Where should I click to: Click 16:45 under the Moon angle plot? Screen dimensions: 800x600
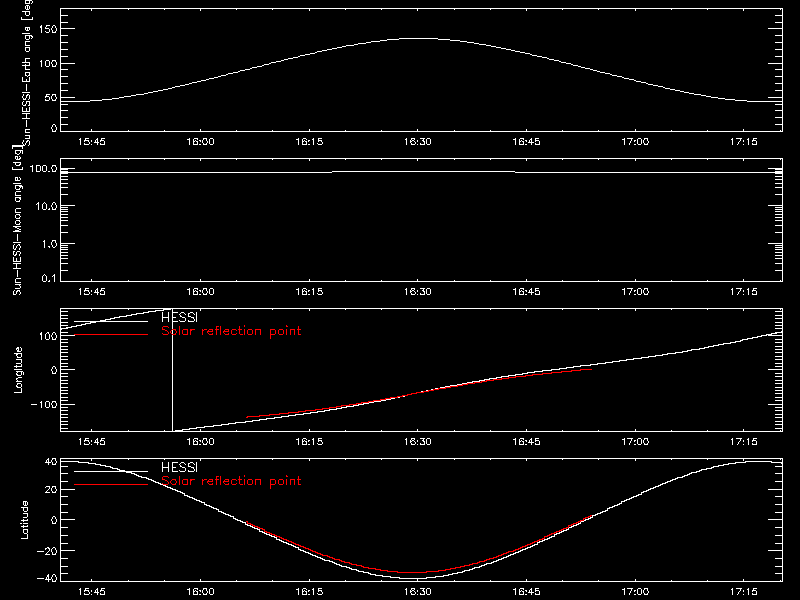coord(527,292)
